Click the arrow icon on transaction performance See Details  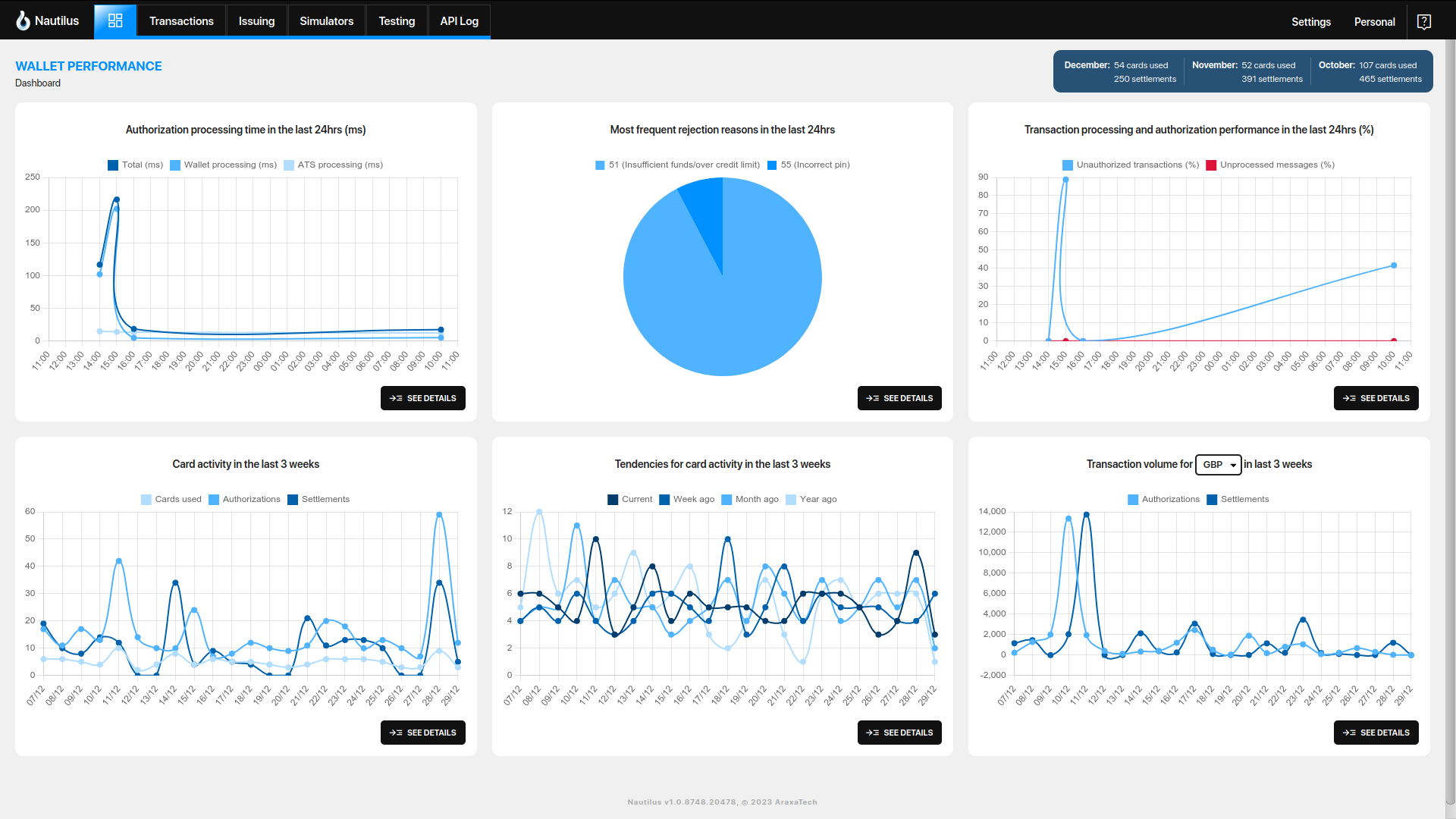click(1349, 397)
